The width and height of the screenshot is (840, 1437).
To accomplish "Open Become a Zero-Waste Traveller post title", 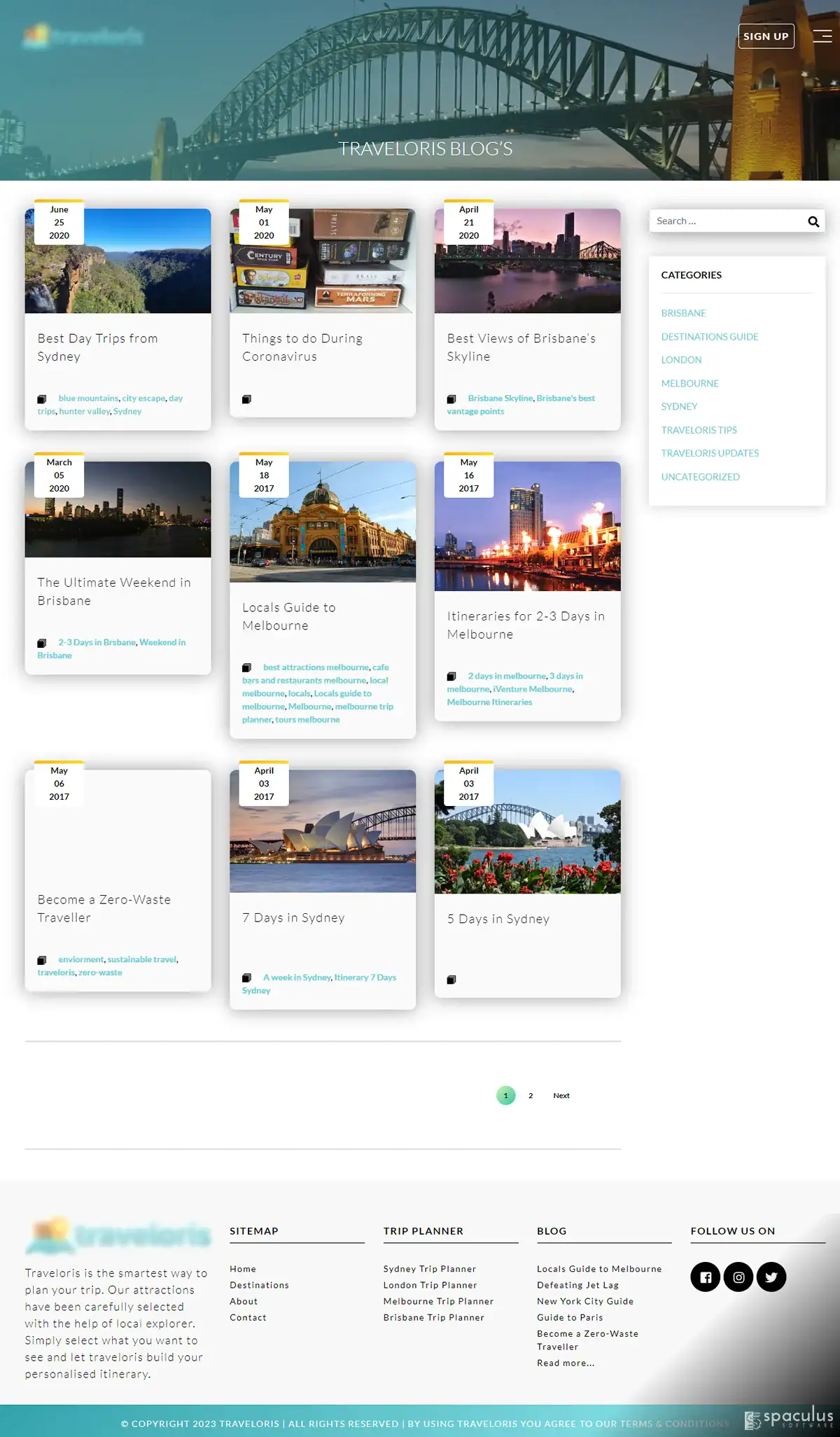I will coord(104,909).
